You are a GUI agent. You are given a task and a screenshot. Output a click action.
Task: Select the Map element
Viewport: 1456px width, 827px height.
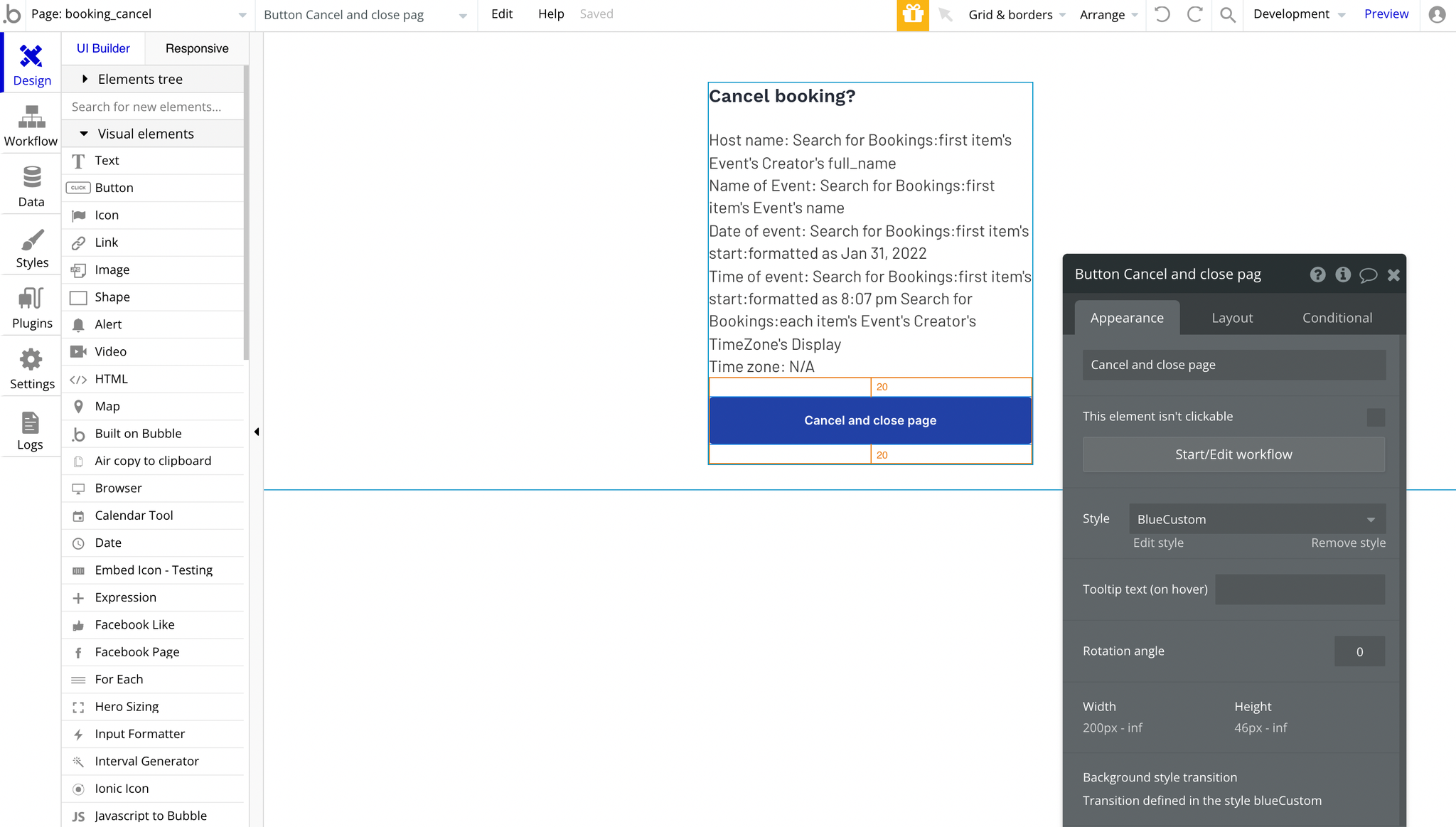coord(153,406)
